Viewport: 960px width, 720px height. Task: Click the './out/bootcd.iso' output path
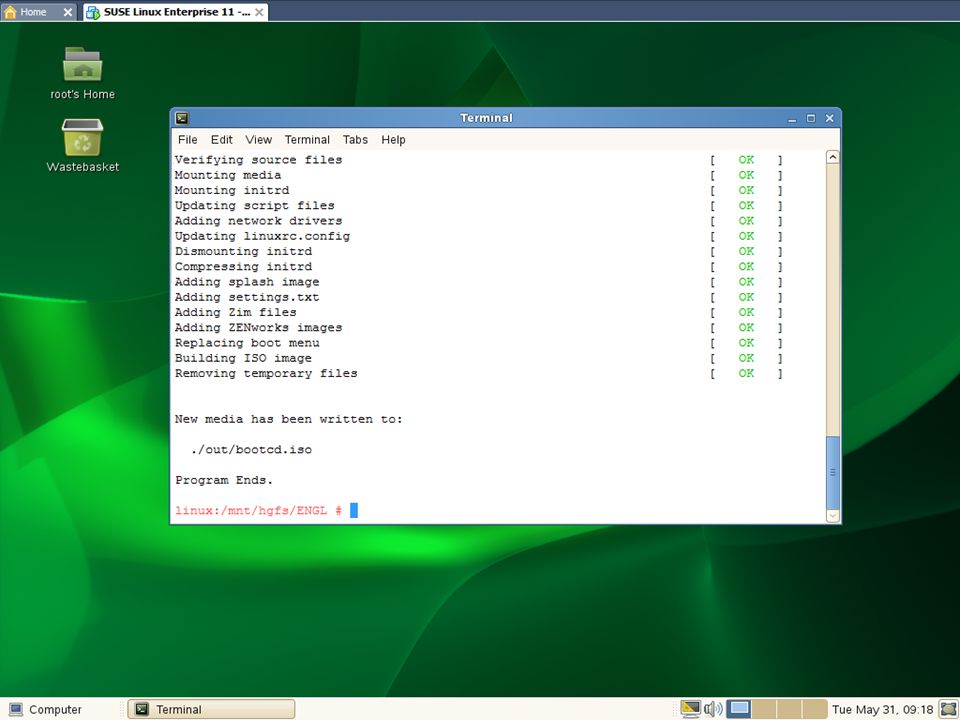pos(251,449)
